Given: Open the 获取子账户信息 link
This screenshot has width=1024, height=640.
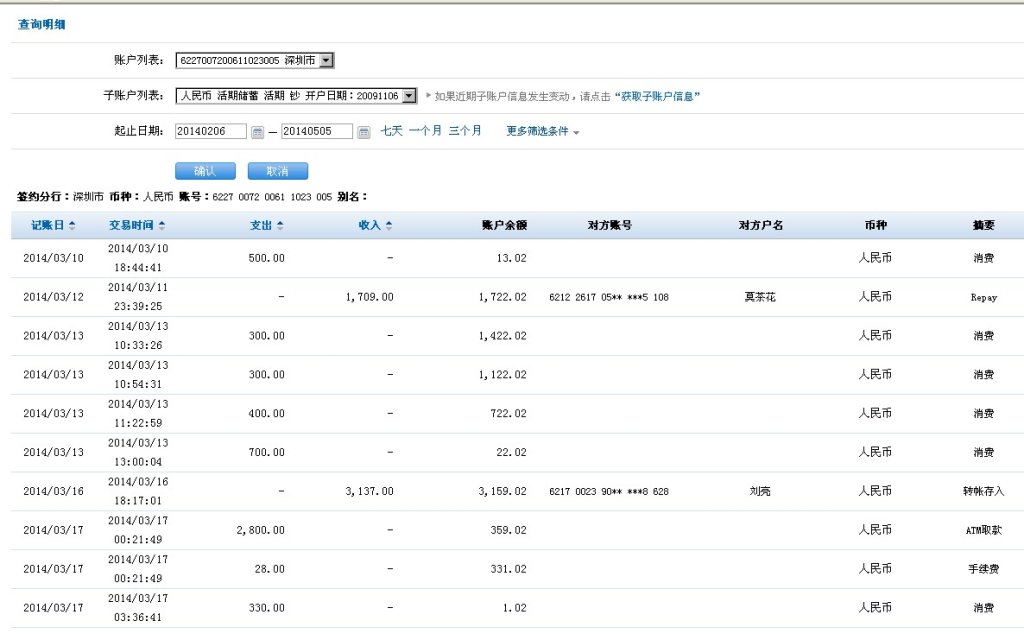Looking at the screenshot, I should (x=657, y=96).
